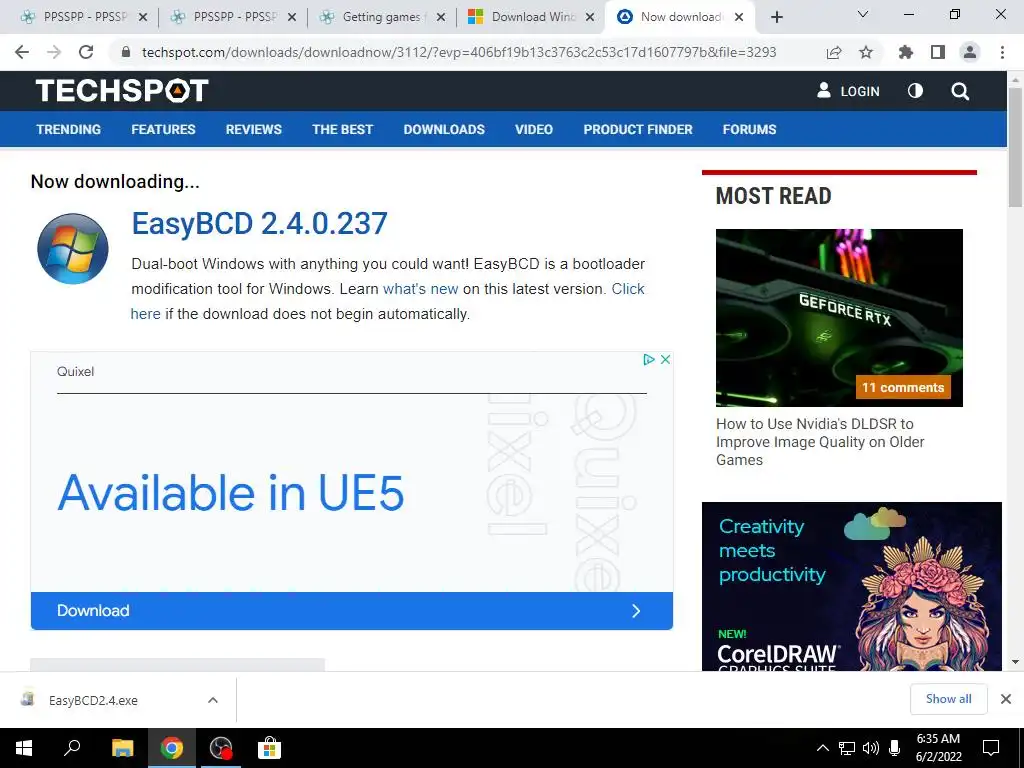Click the browser back arrow
1024x768 pixels.
coord(22,52)
